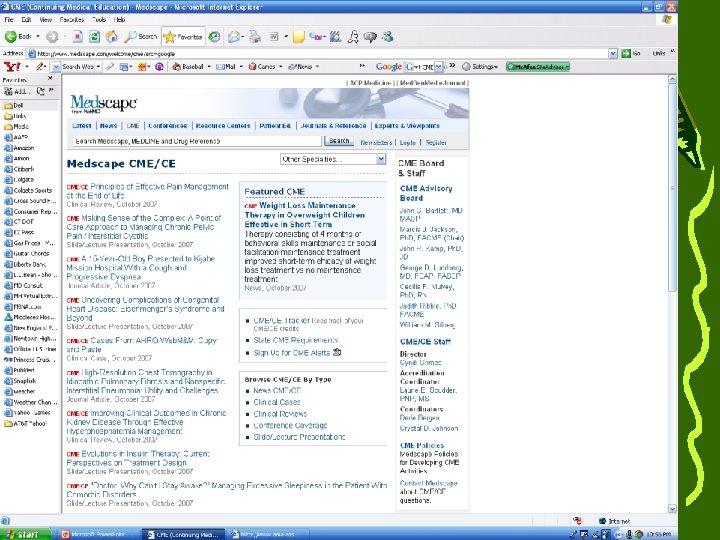Expand the Yahoo News dropdown
This screenshot has width=720, height=540.
click(x=317, y=67)
